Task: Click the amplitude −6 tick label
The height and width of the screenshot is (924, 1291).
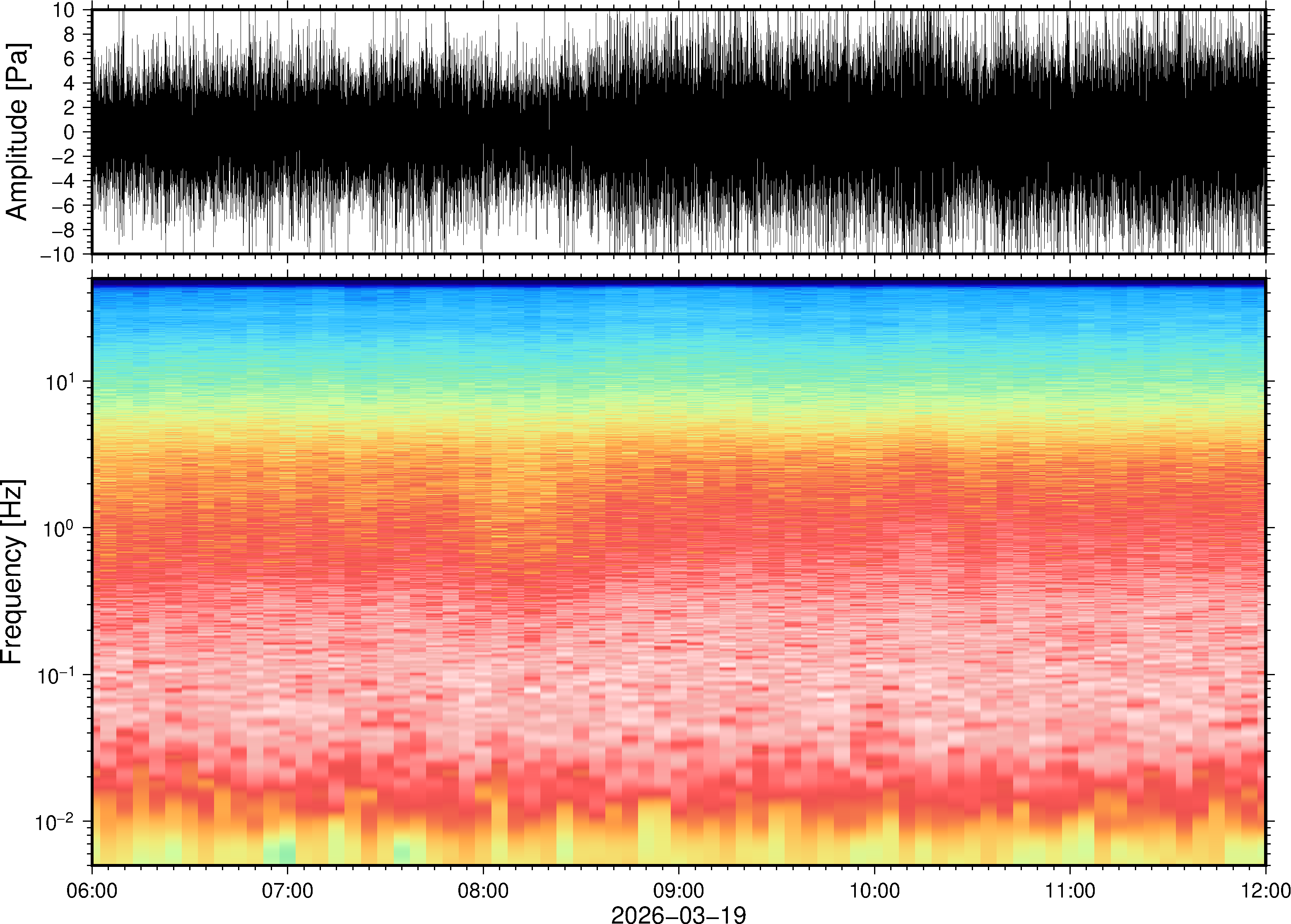Action: coord(63,205)
